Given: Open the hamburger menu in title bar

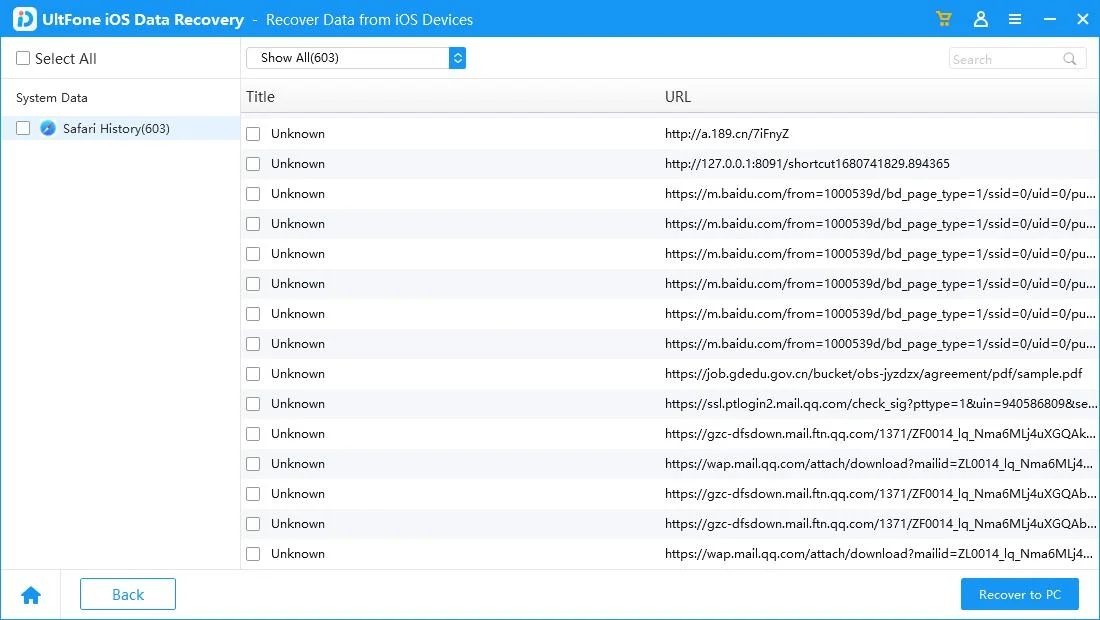Looking at the screenshot, I should coord(1015,19).
